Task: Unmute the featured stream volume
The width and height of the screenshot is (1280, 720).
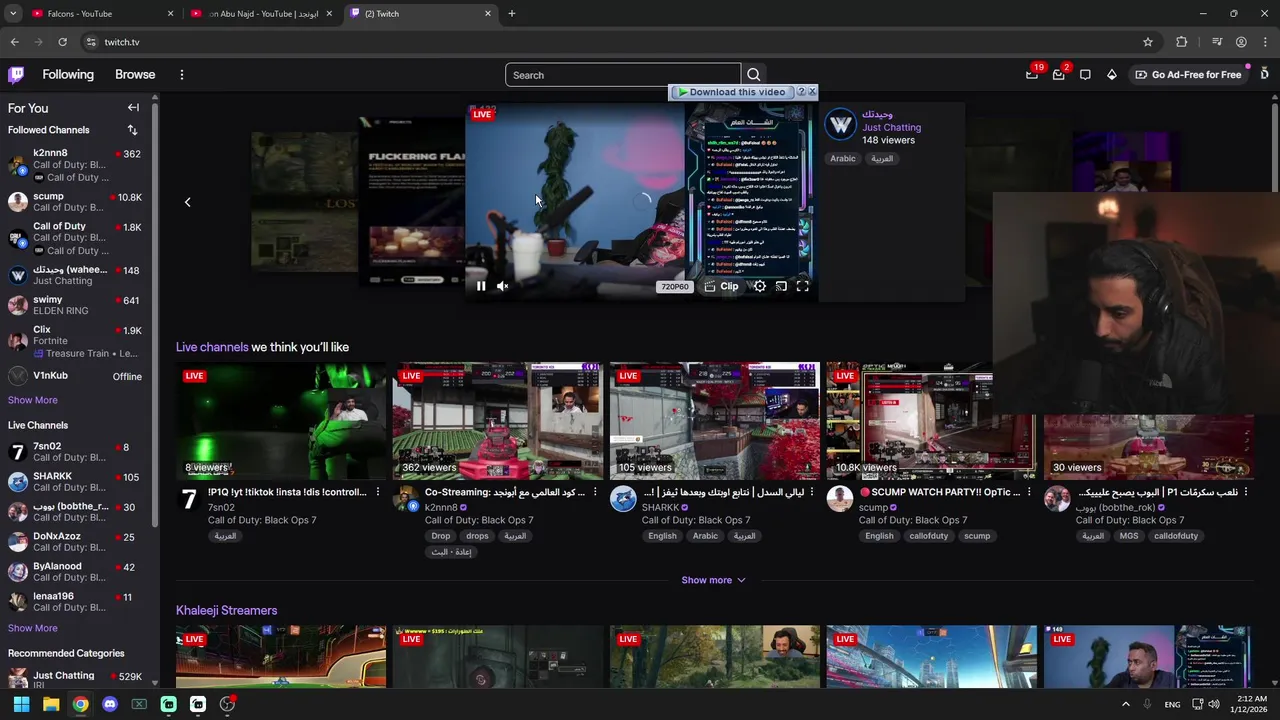Action: 503,287
